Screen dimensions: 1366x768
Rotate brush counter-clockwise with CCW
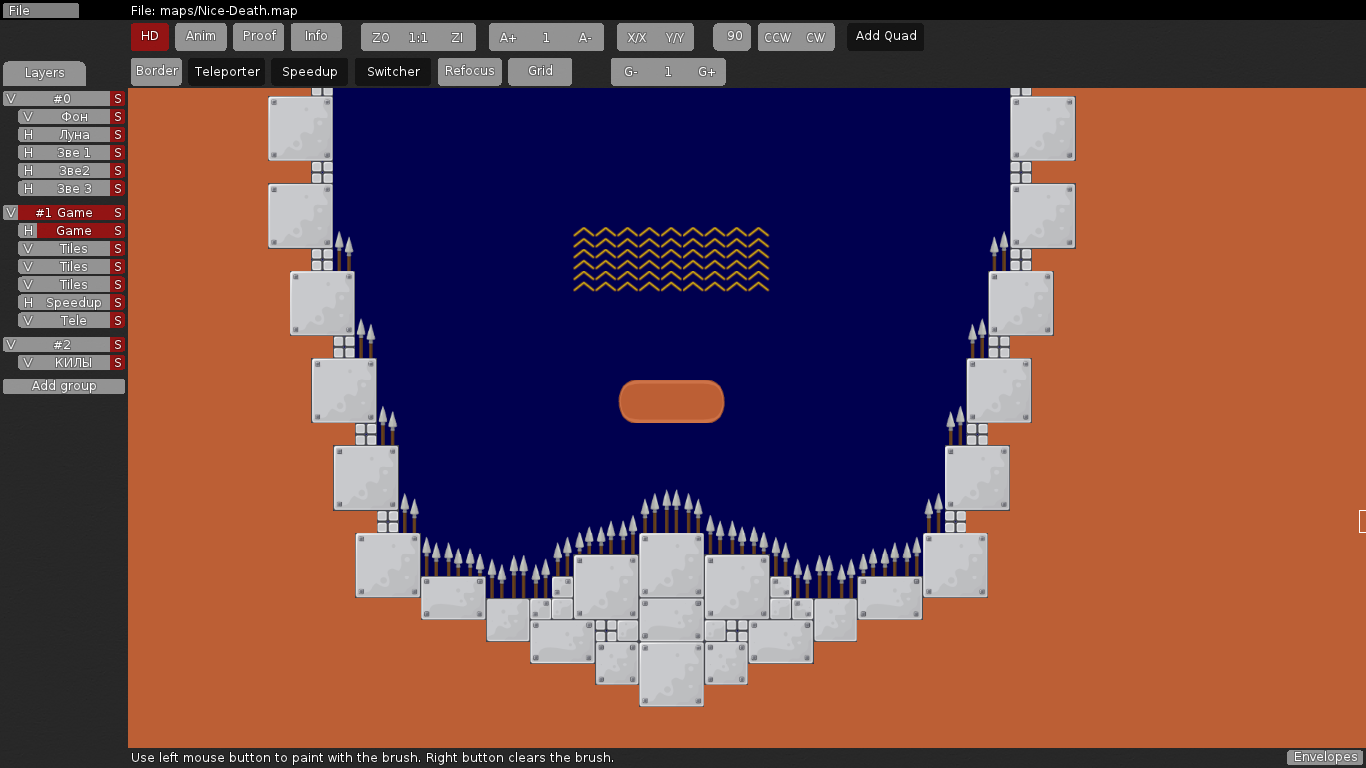[777, 37]
